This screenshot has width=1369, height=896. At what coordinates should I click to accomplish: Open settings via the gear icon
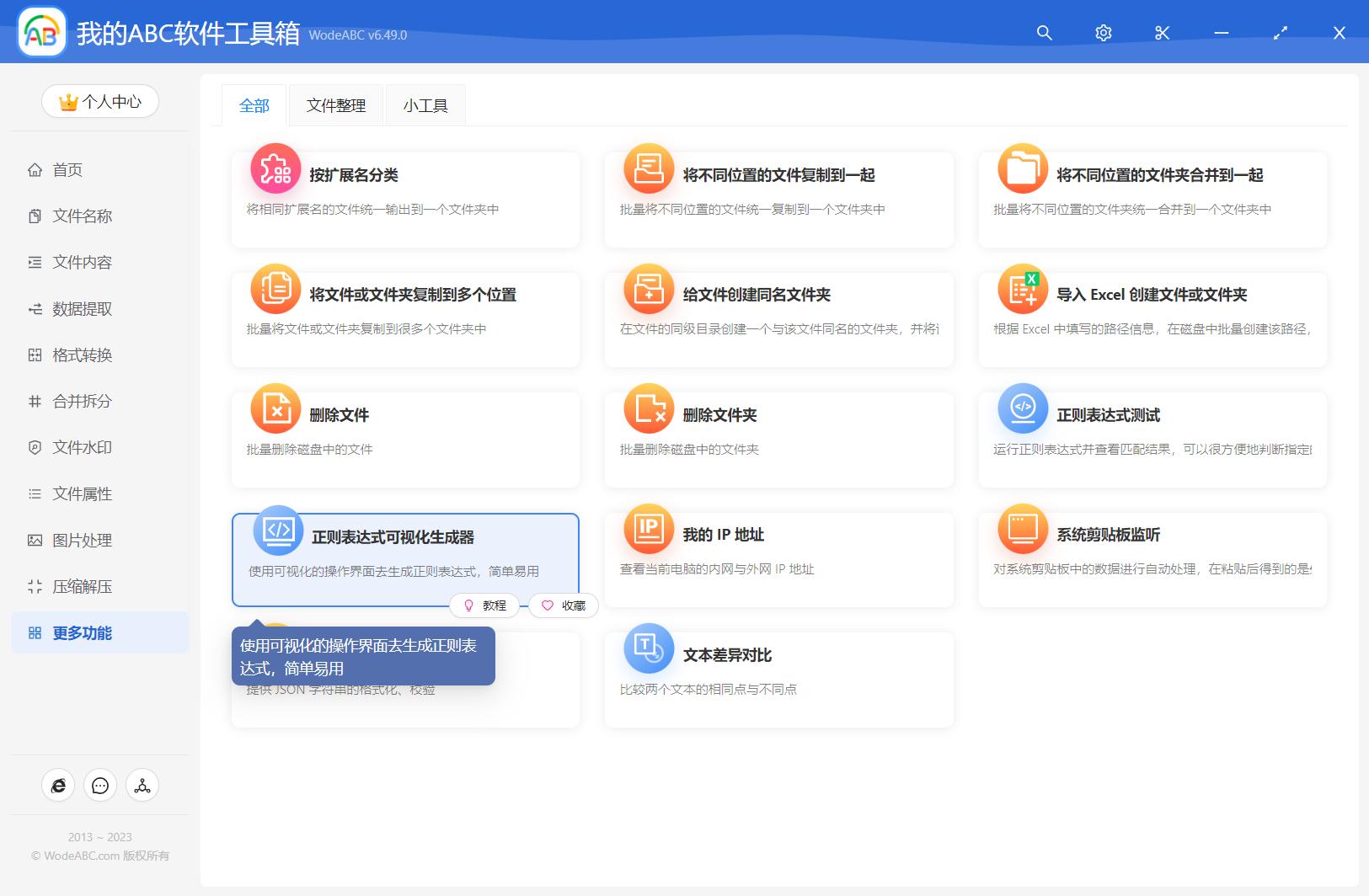click(1103, 33)
